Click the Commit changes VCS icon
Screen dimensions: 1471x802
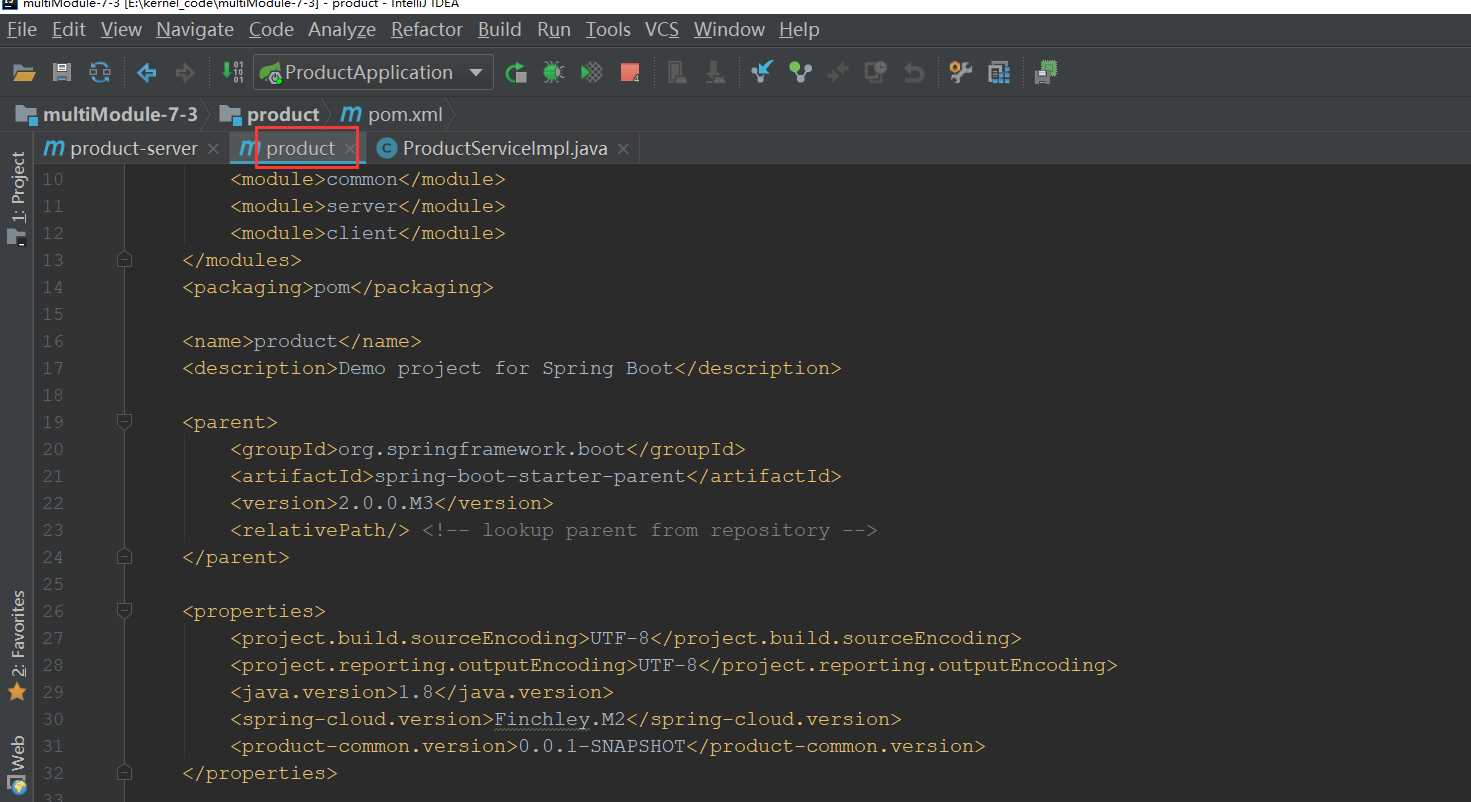800,72
